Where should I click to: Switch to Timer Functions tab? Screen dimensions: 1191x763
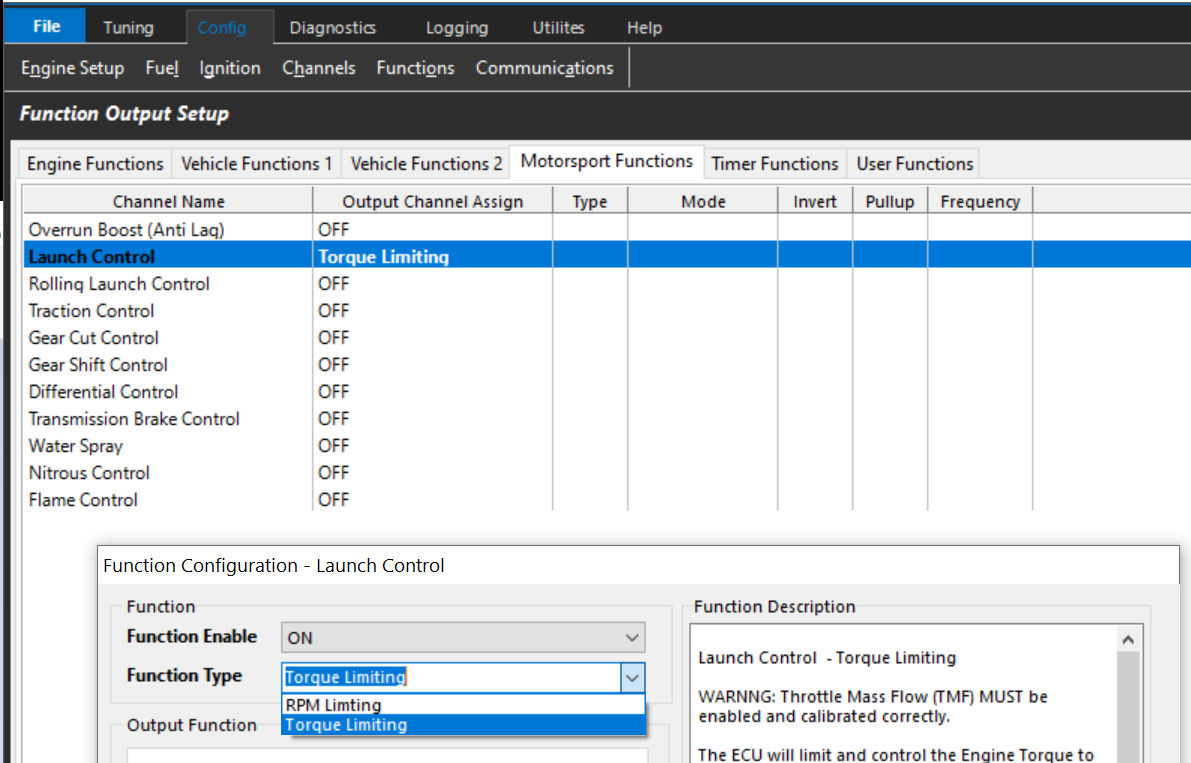[x=775, y=164]
